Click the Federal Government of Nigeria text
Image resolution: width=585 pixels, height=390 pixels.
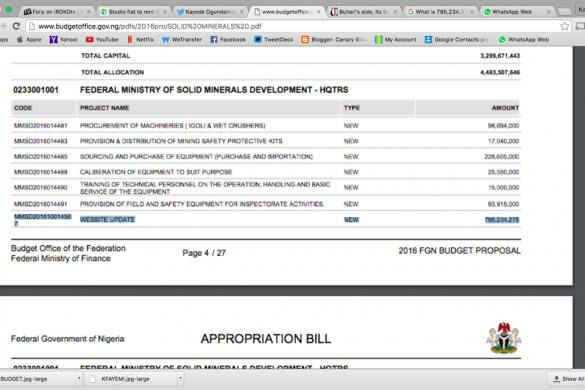point(68,339)
